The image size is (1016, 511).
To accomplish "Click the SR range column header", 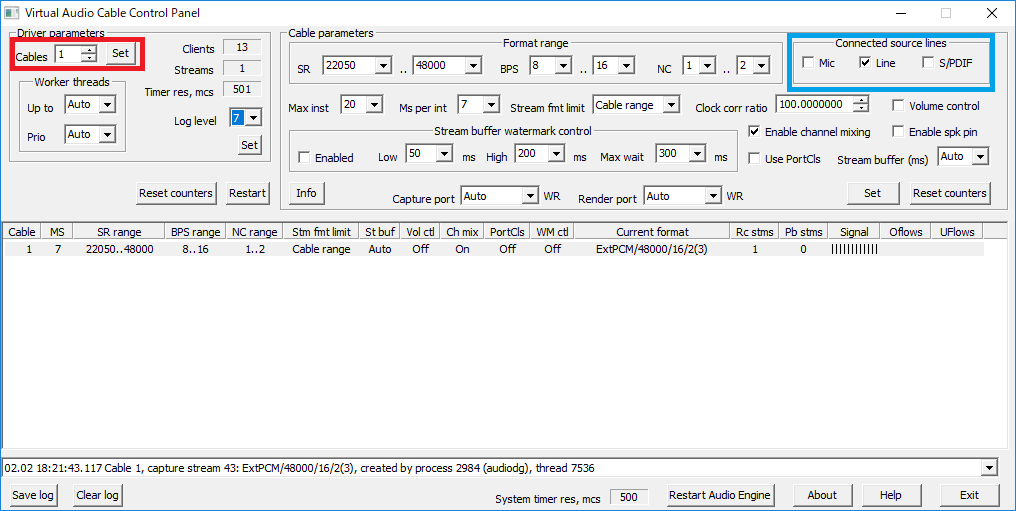I will point(119,232).
